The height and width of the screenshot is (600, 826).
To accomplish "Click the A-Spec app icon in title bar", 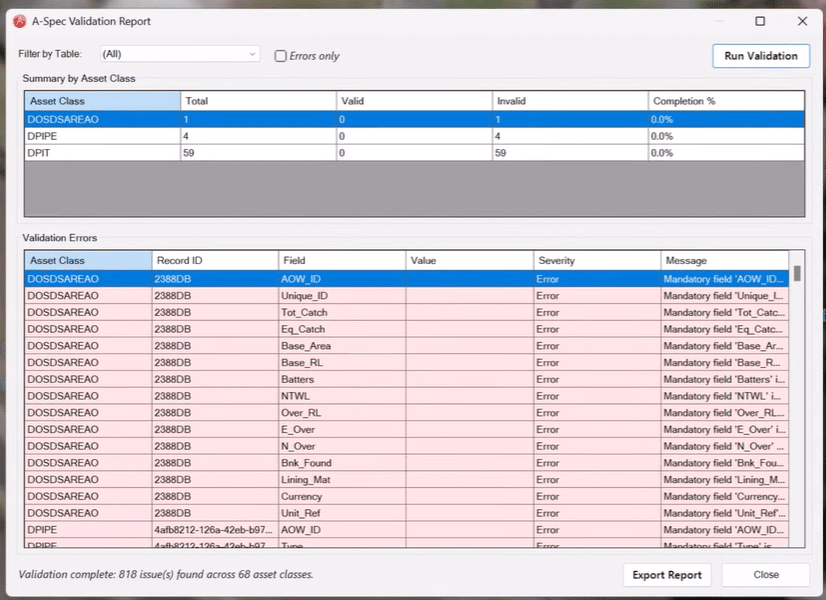I will pyautogui.click(x=19, y=22).
